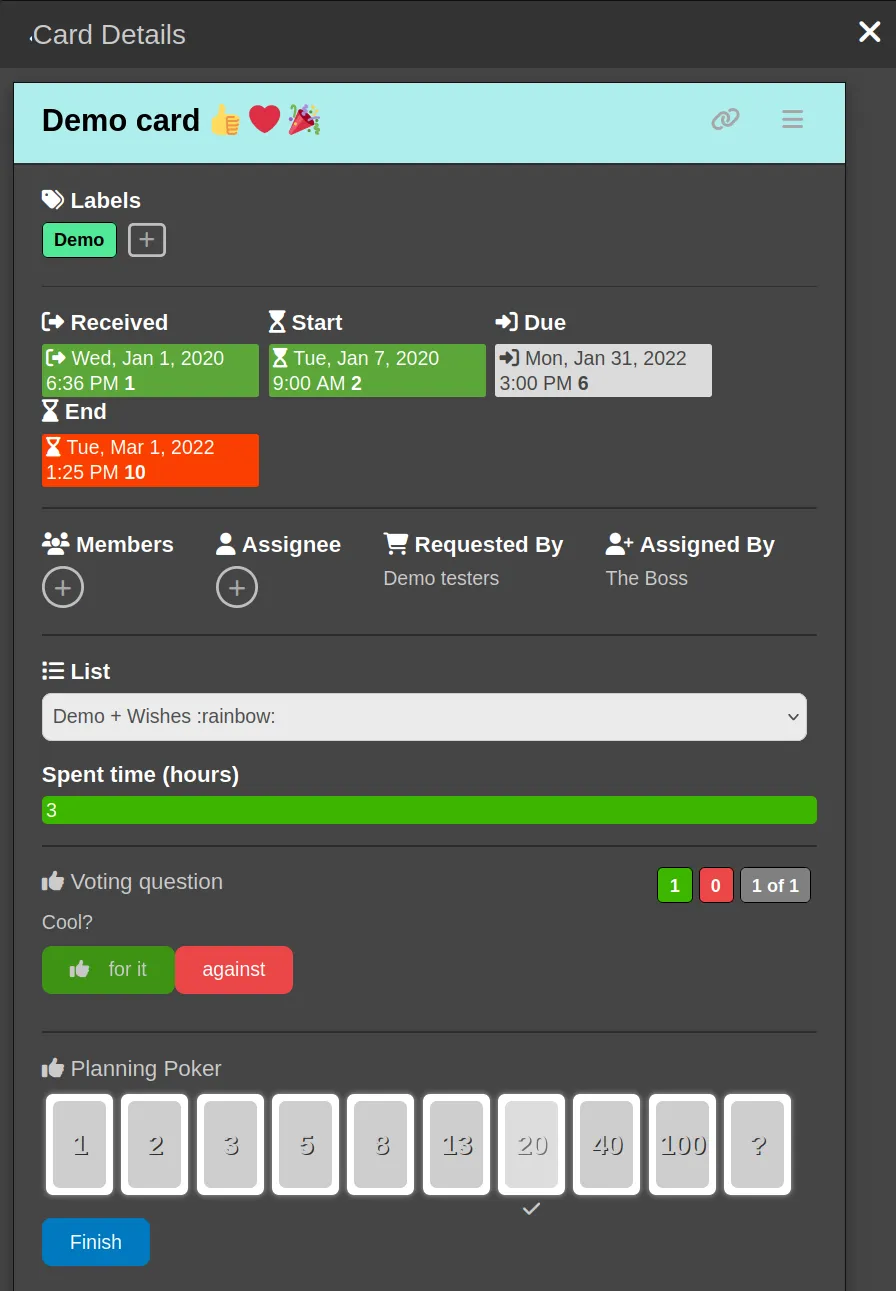Select planning poker card 5
896x1291 pixels.
[x=306, y=1145]
